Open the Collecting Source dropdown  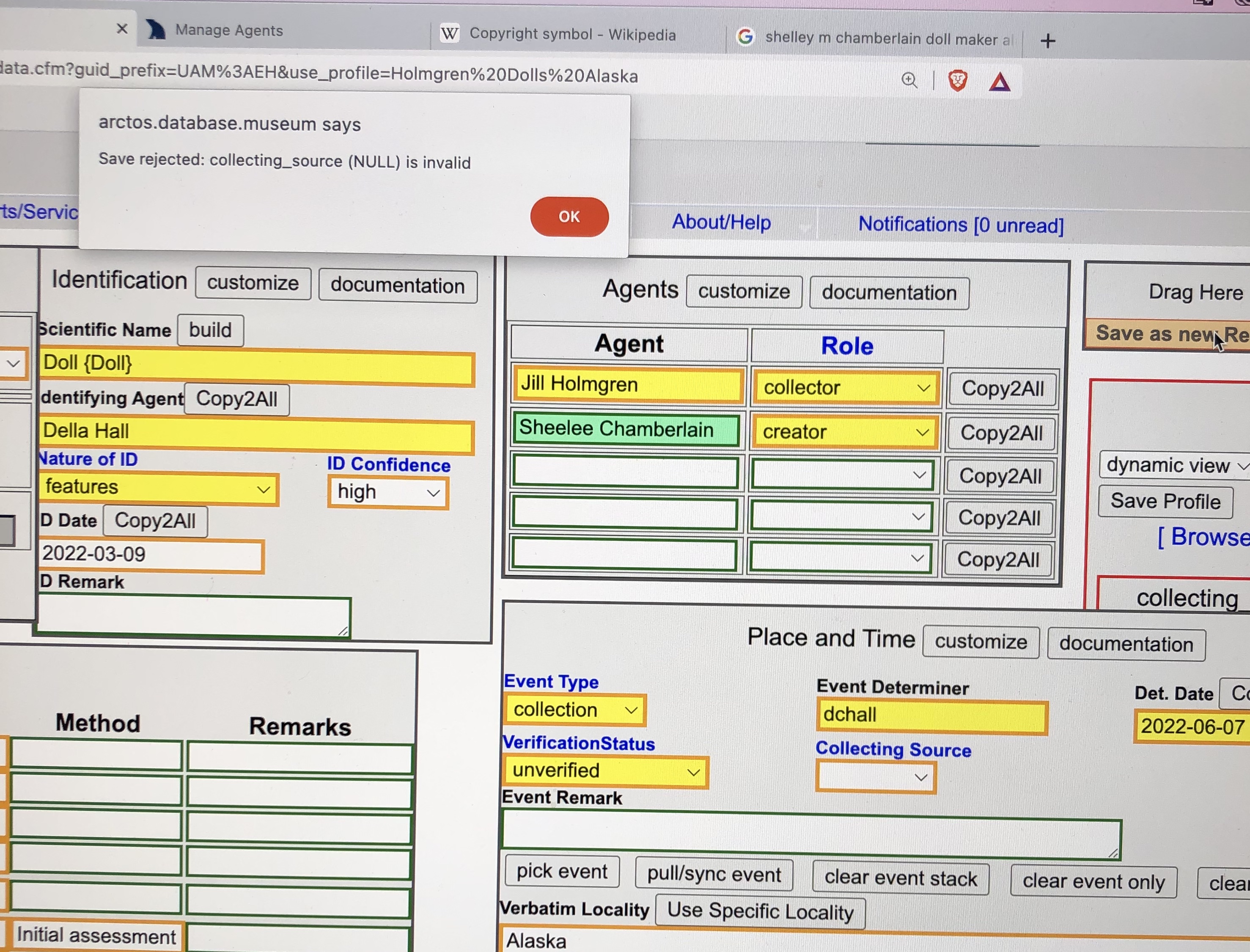click(876, 777)
